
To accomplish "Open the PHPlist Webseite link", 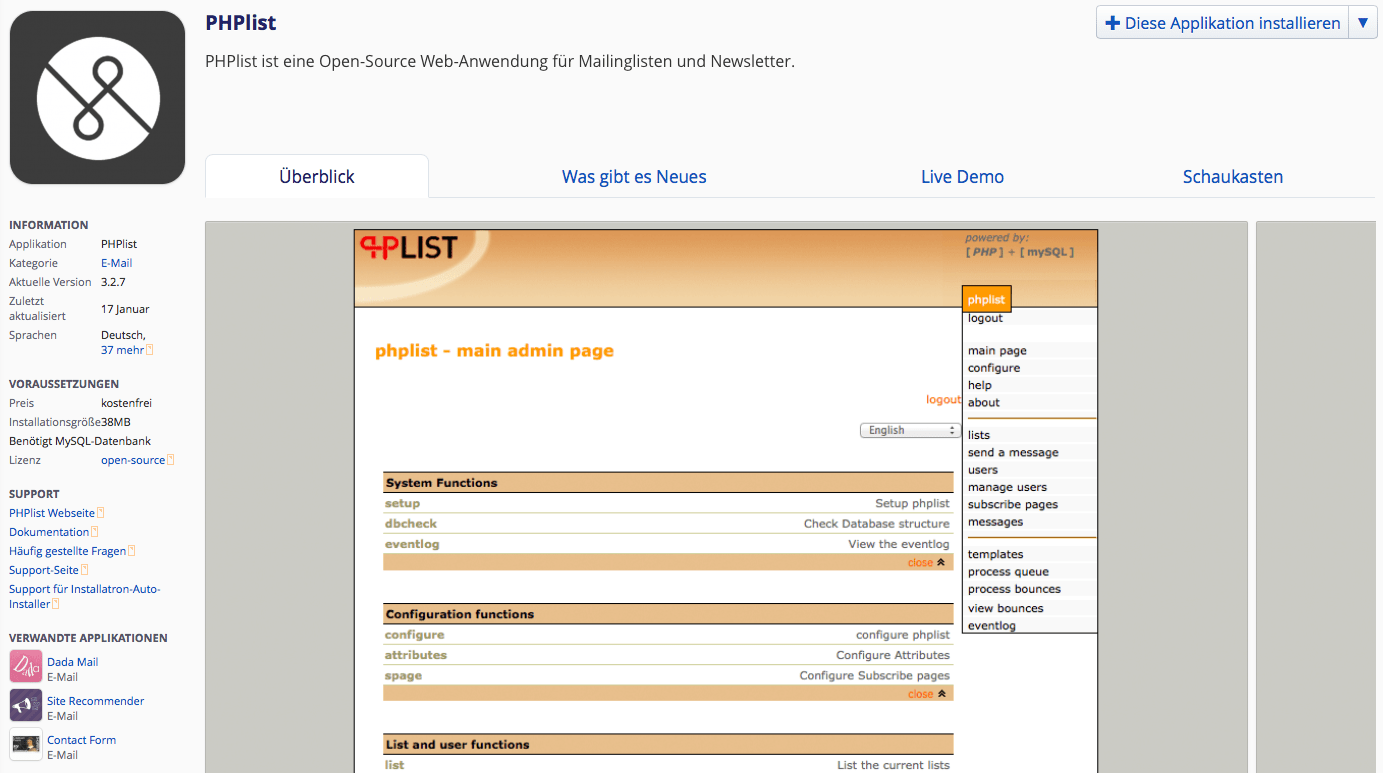I will point(51,512).
